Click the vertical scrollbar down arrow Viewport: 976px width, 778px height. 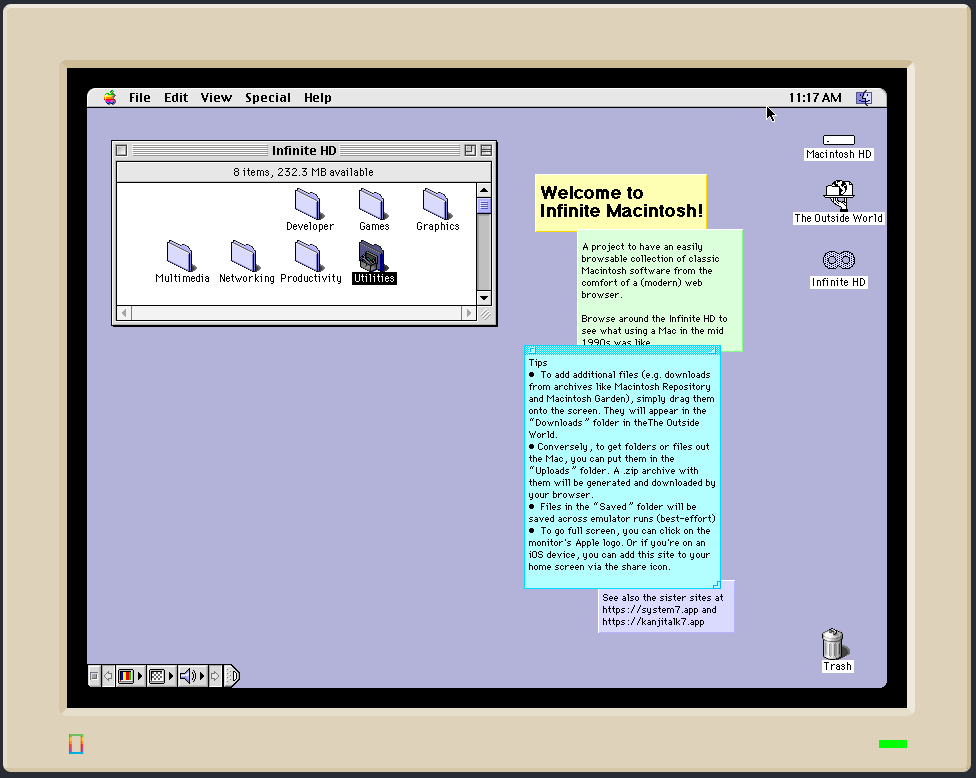pyautogui.click(x=484, y=297)
